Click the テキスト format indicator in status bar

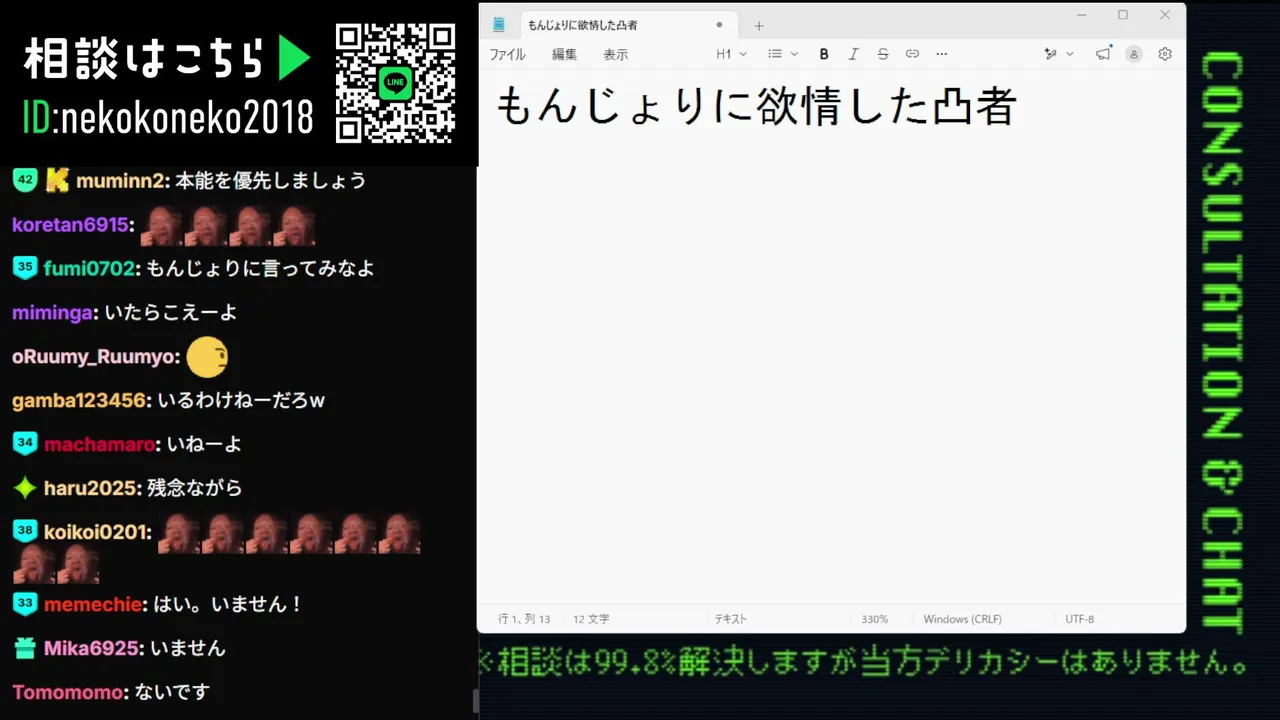(730, 619)
